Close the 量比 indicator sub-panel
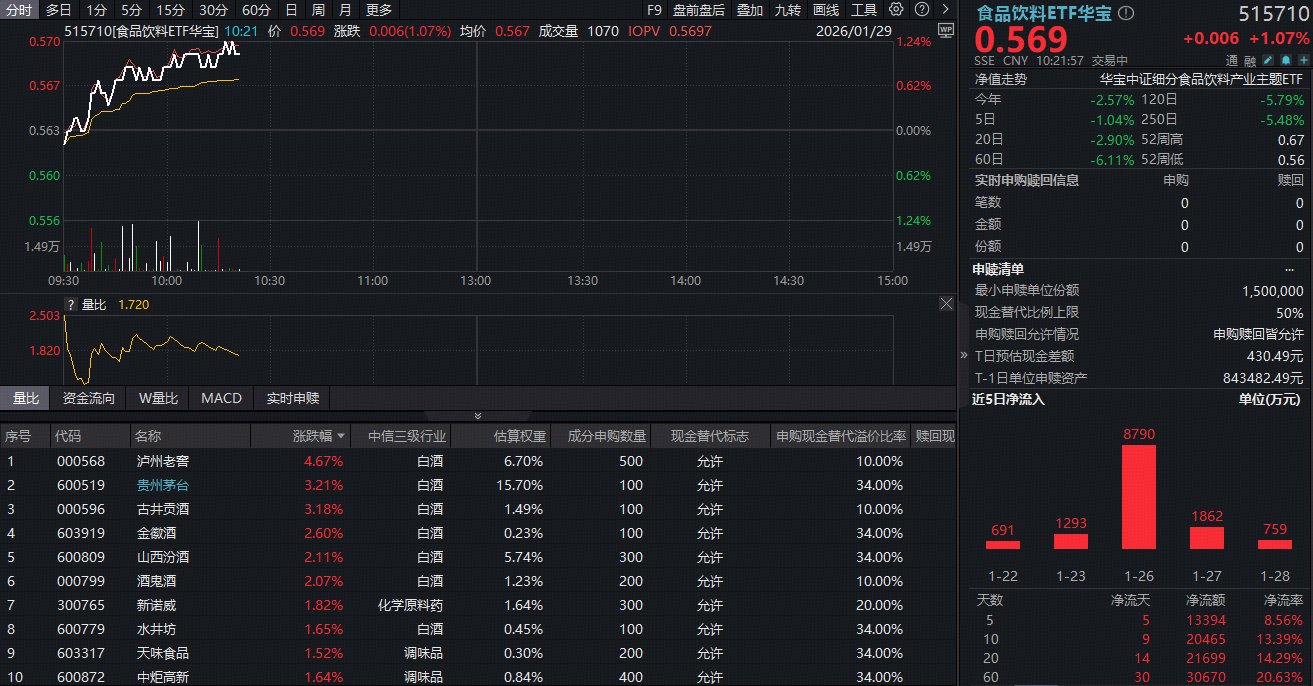 click(946, 303)
